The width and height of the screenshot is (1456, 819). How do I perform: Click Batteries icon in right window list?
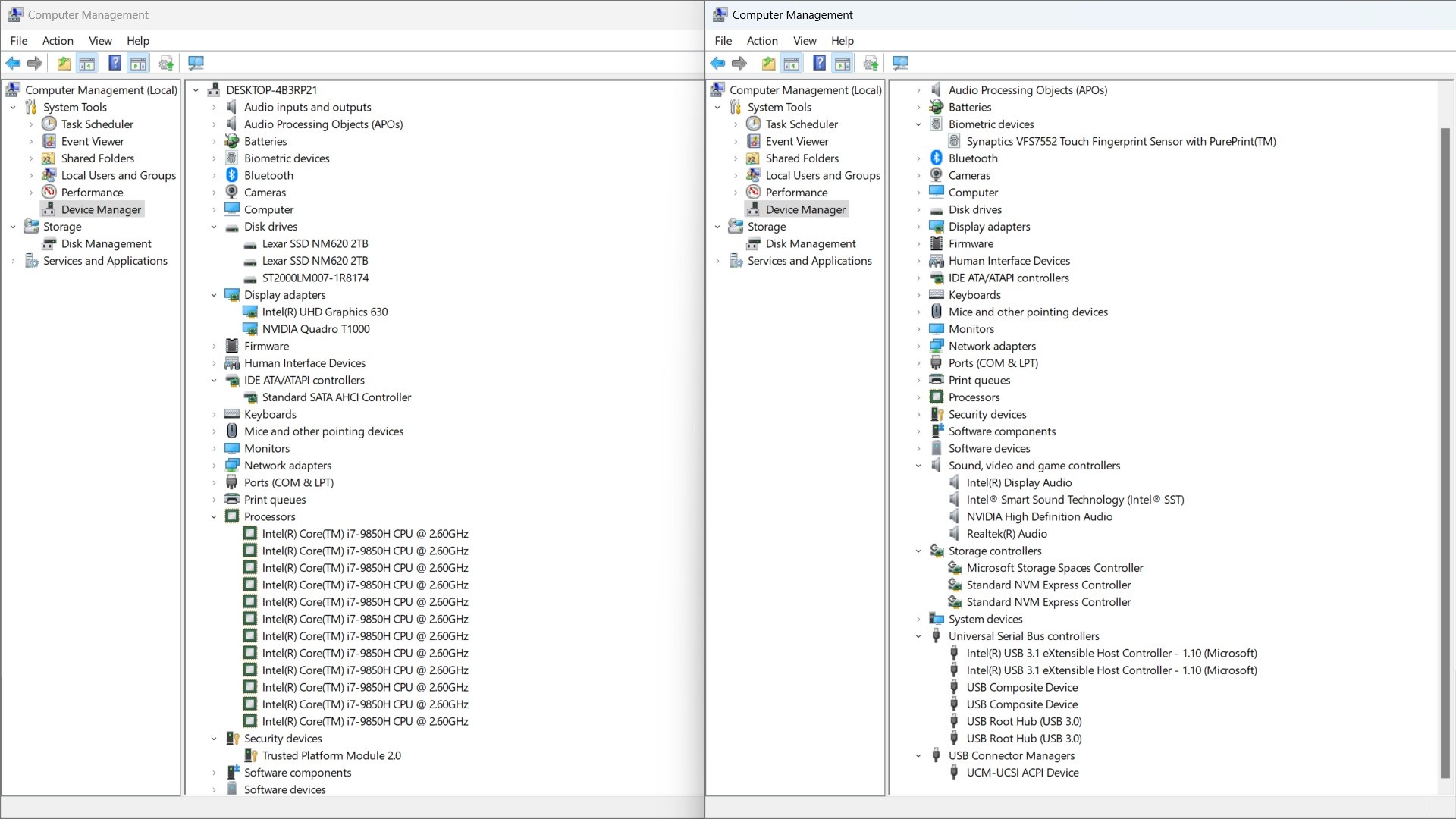[937, 107]
